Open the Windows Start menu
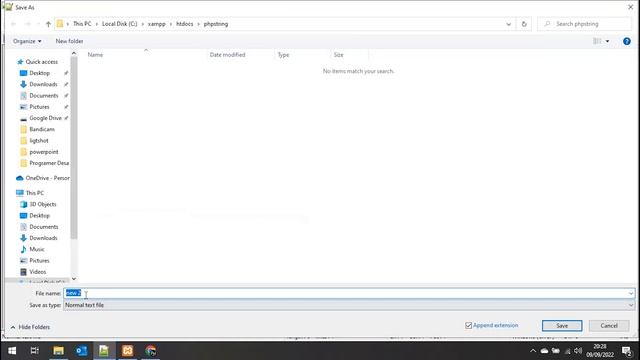640x360 pixels. (12, 351)
